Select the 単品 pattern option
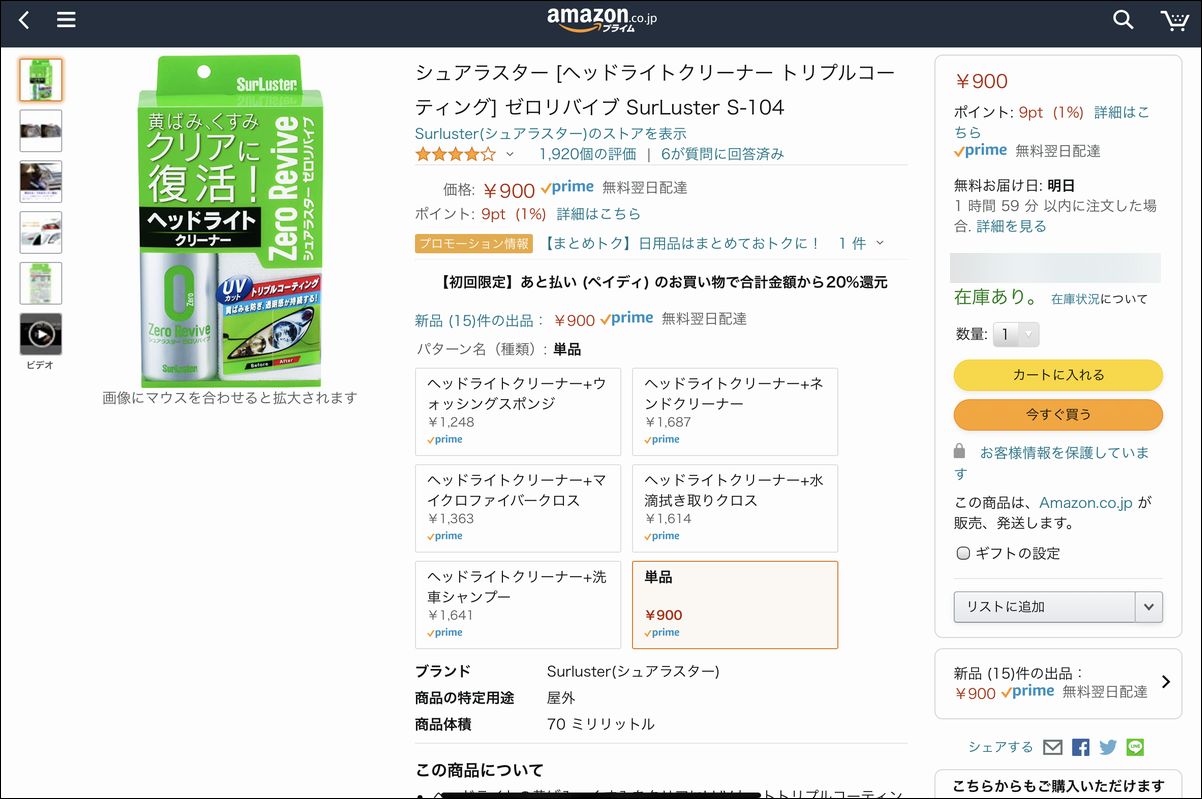The image size is (1202, 799). pyautogui.click(x=735, y=602)
